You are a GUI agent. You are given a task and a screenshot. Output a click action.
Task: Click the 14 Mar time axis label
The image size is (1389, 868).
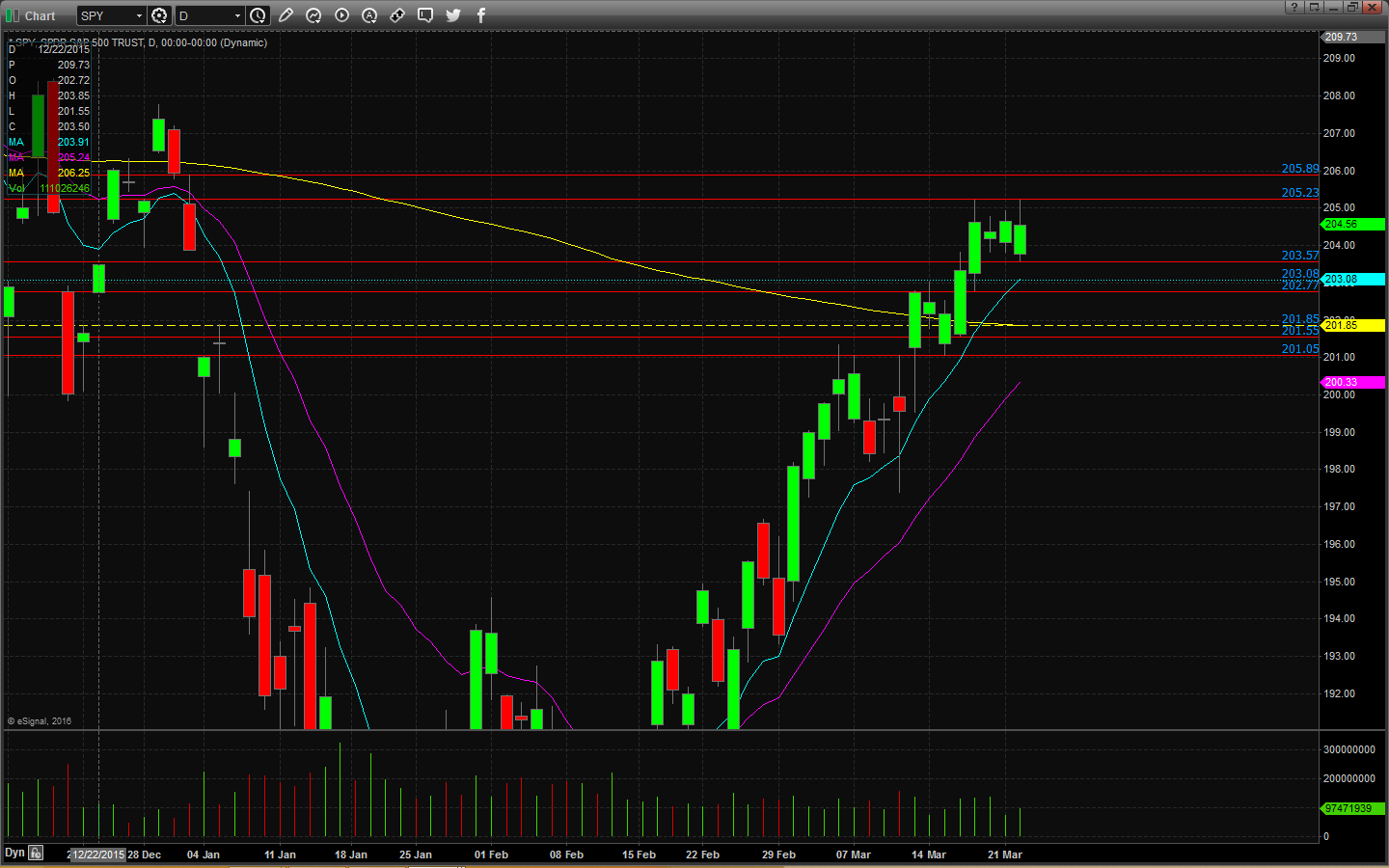tap(929, 854)
